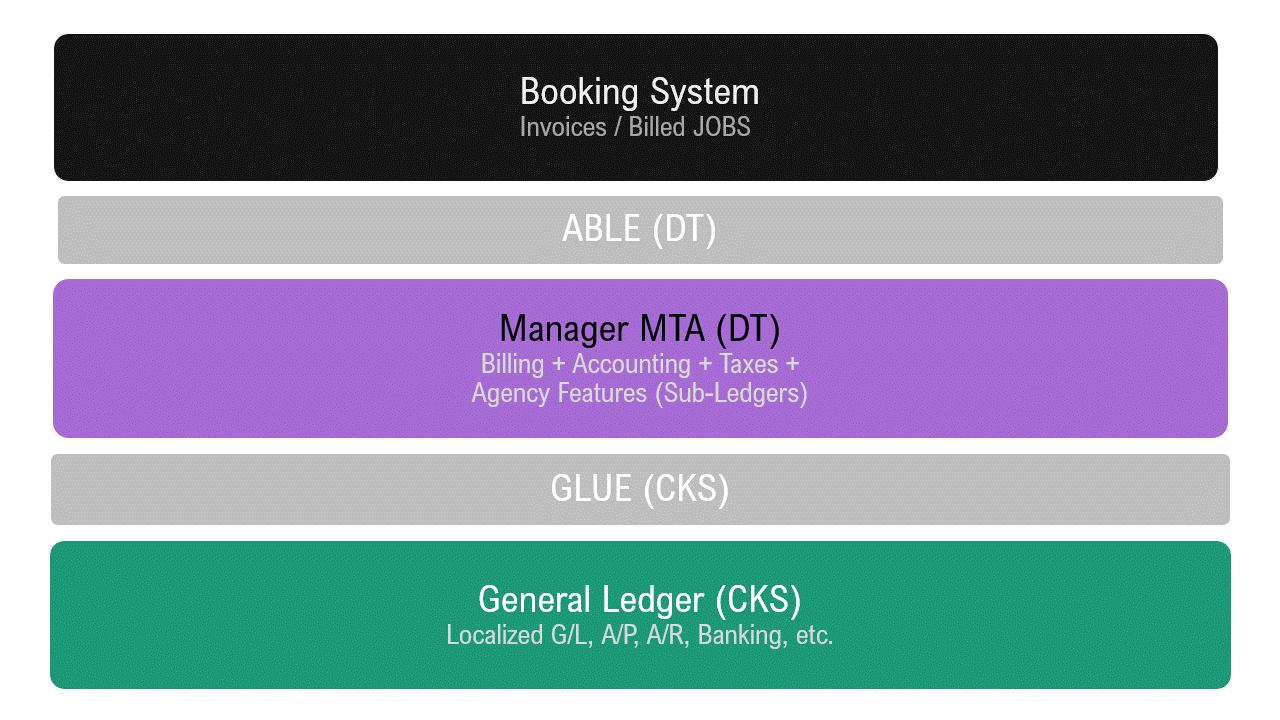Select the G/L text in the green box
This screenshot has width=1280, height=720.
coord(570,635)
